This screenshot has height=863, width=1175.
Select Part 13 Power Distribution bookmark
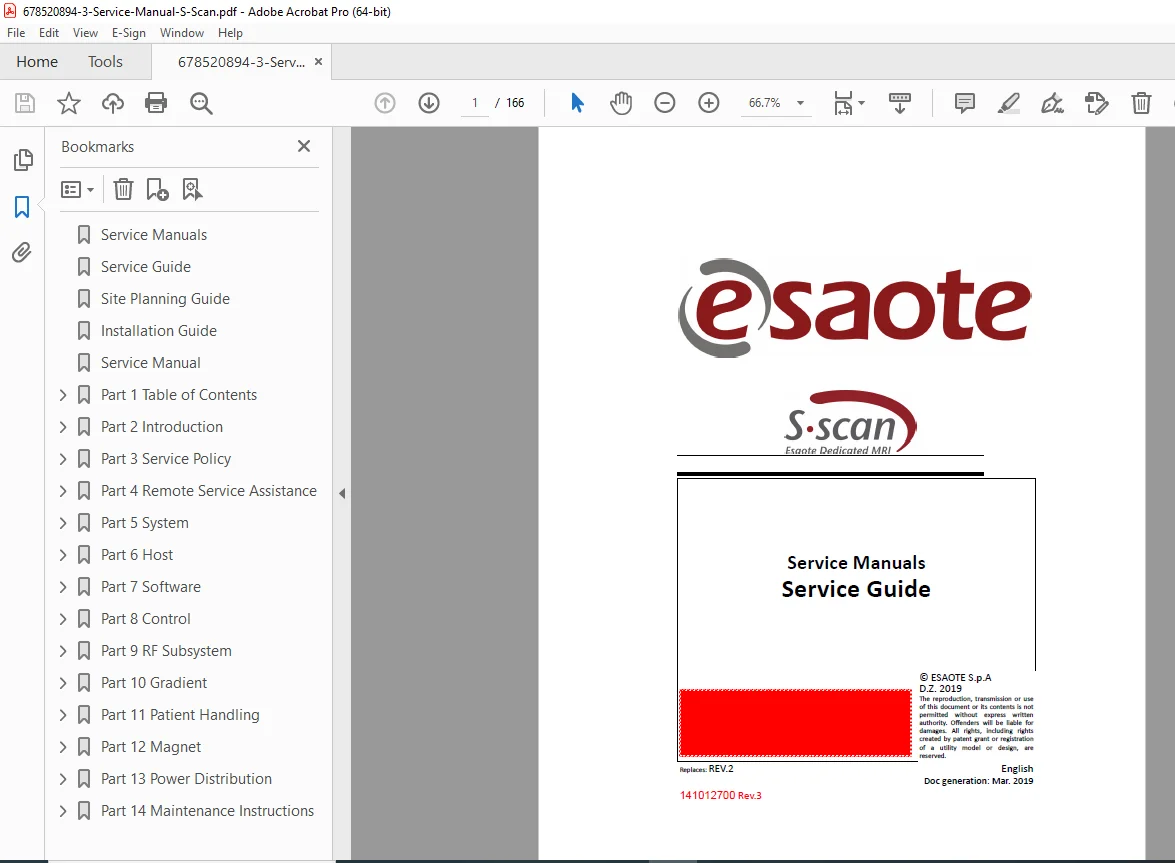pyautogui.click(x=186, y=779)
